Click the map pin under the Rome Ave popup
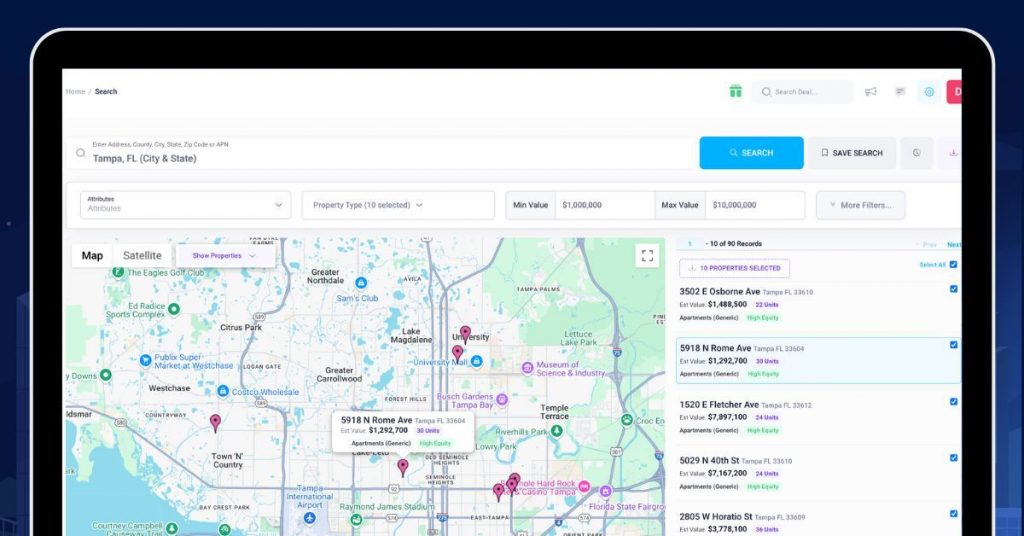This screenshot has width=1024, height=536. (x=403, y=467)
